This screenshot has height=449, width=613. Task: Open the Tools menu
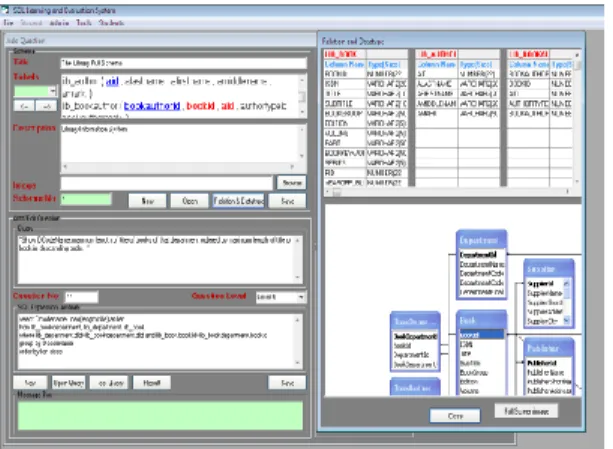tap(84, 23)
